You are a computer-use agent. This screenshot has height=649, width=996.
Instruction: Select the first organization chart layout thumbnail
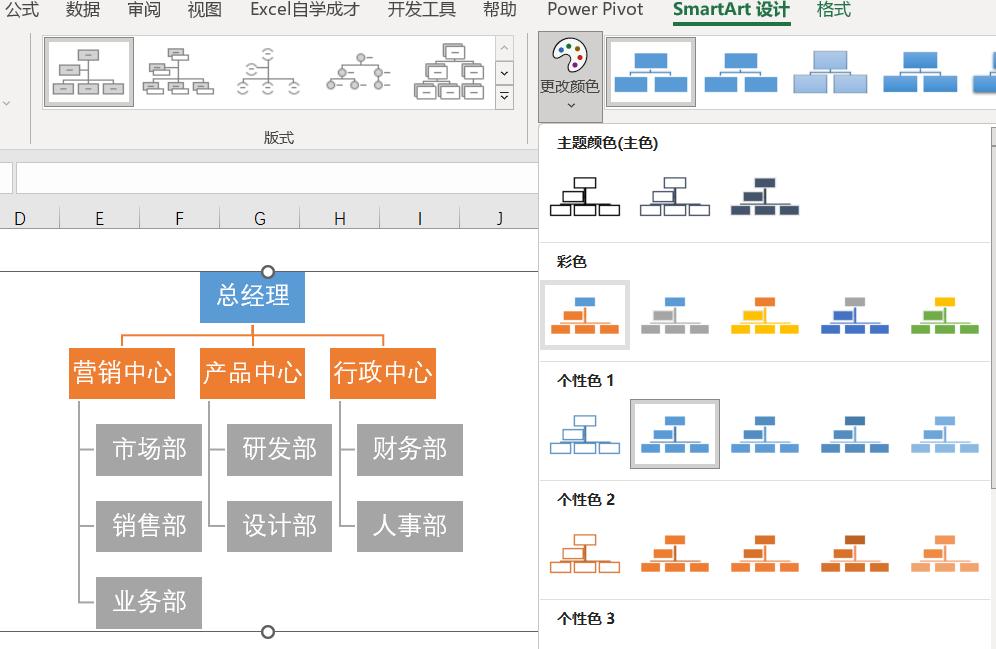pyautogui.click(x=88, y=72)
